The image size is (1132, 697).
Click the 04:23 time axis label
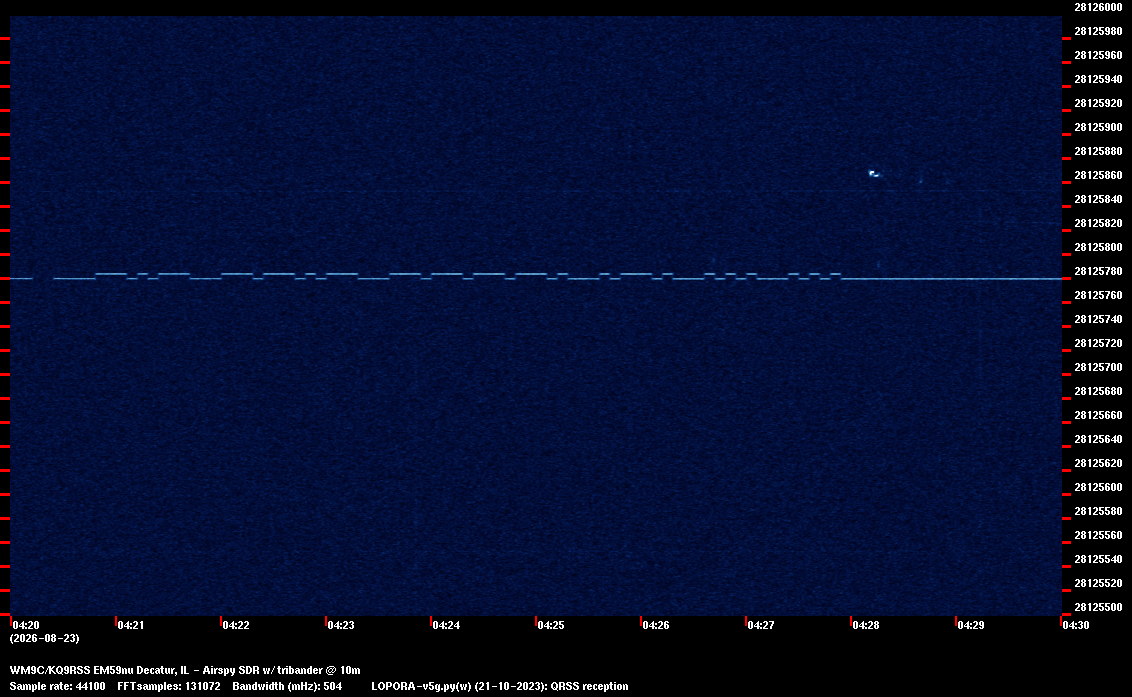pos(341,625)
